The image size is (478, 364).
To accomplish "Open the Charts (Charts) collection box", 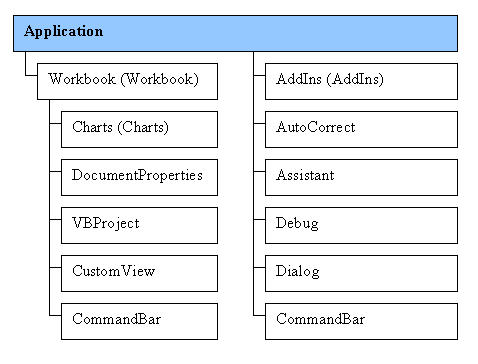I will coord(139,129).
